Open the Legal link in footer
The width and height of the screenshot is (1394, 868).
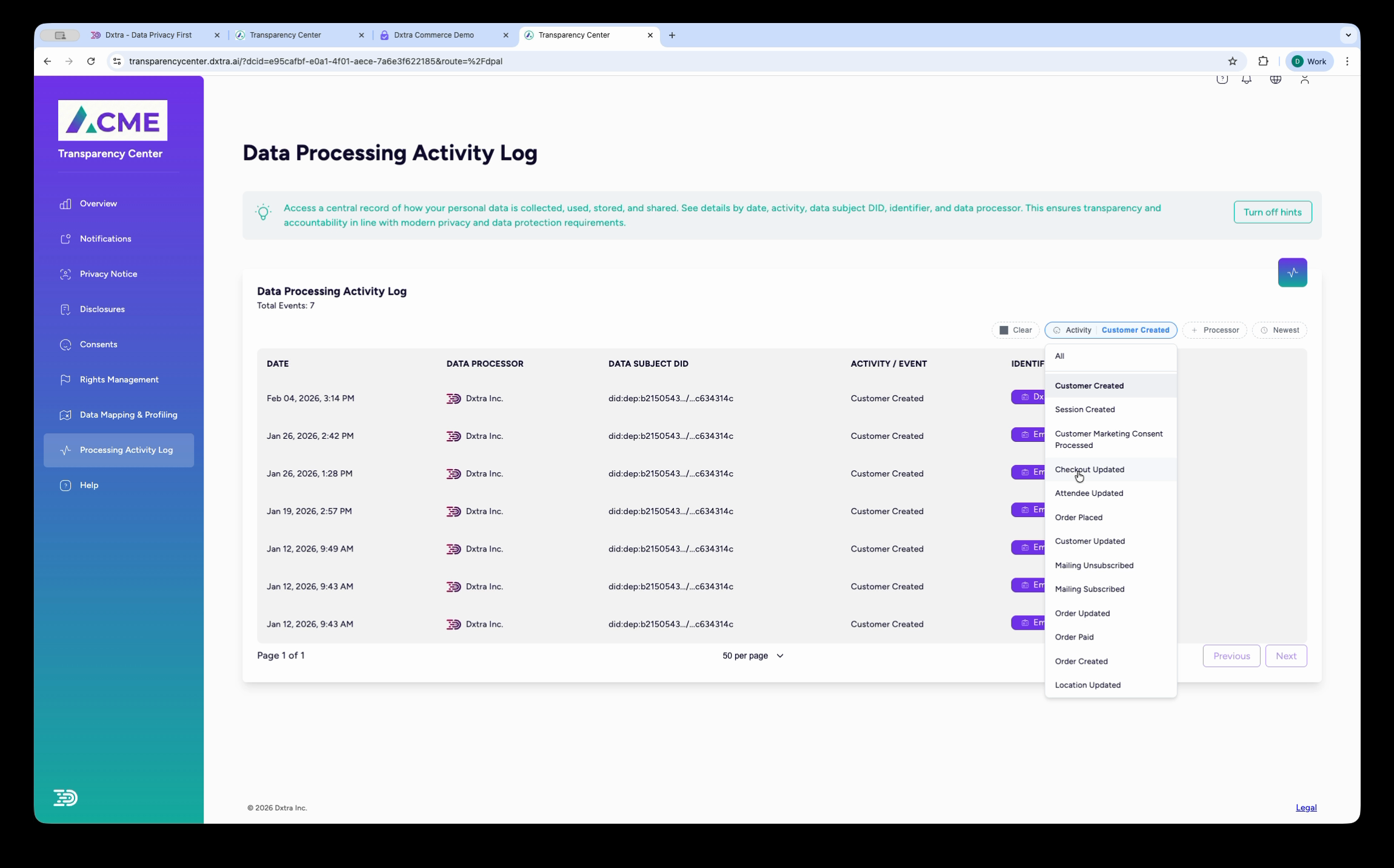pyautogui.click(x=1306, y=807)
